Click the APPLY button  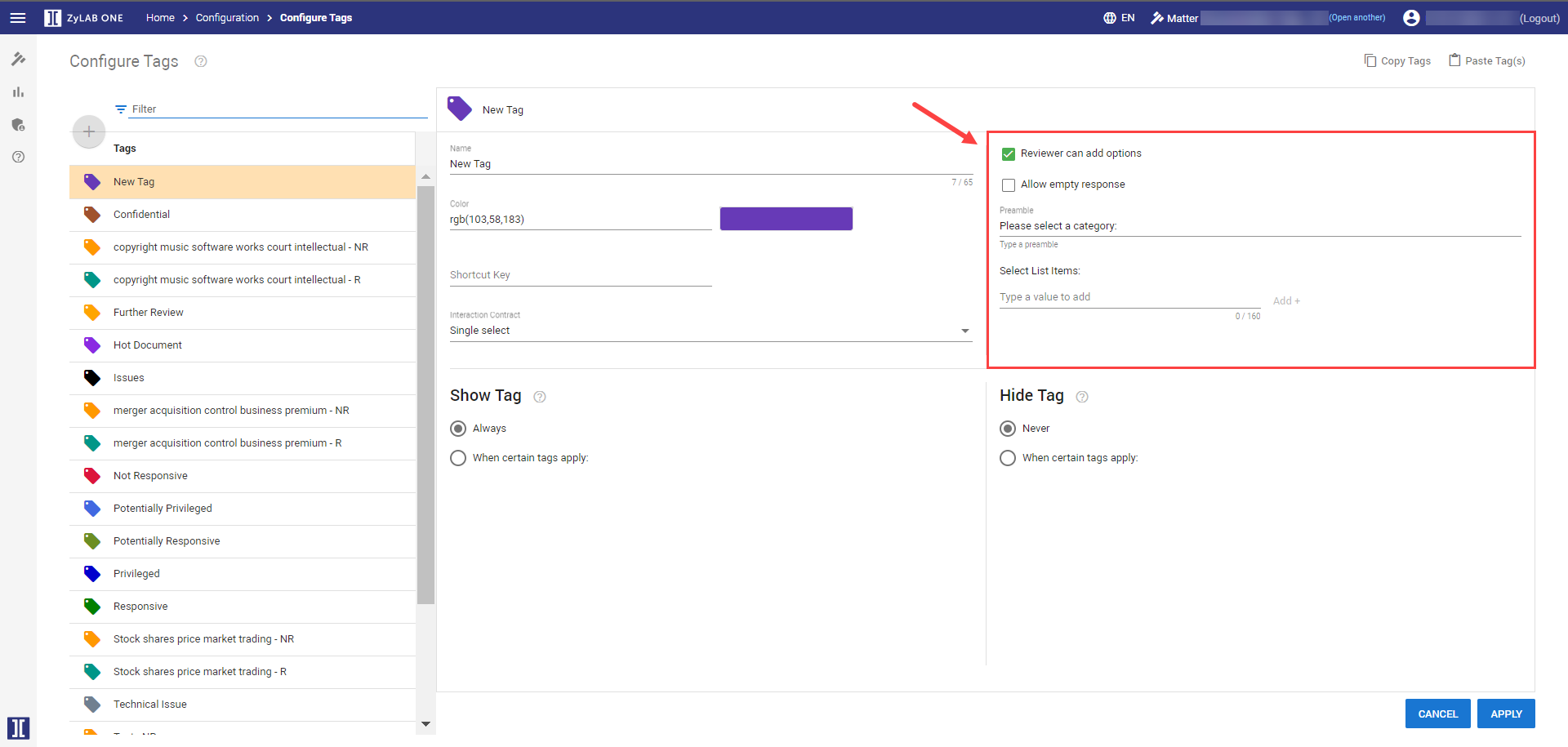tap(1506, 714)
